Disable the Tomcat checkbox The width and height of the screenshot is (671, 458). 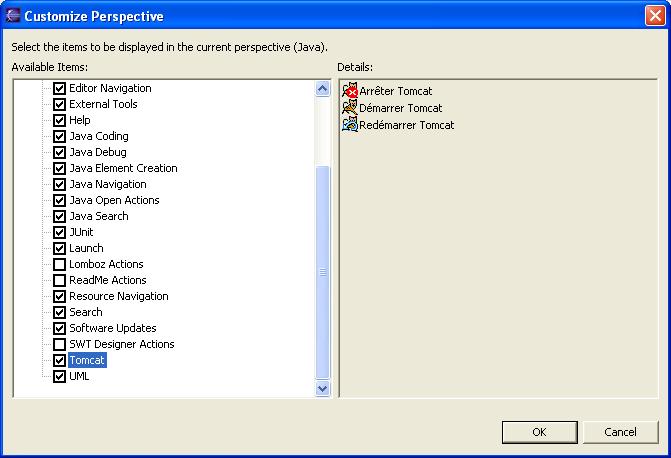coord(59,360)
